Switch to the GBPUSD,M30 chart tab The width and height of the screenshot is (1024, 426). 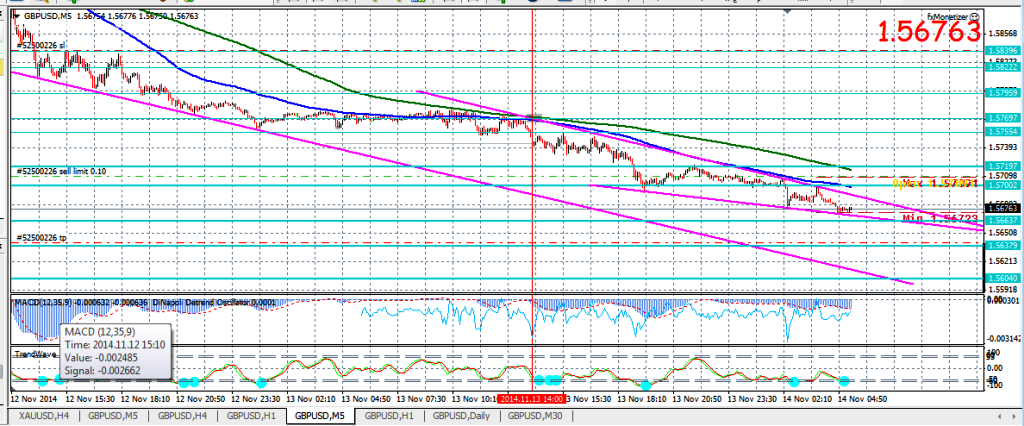pos(536,416)
